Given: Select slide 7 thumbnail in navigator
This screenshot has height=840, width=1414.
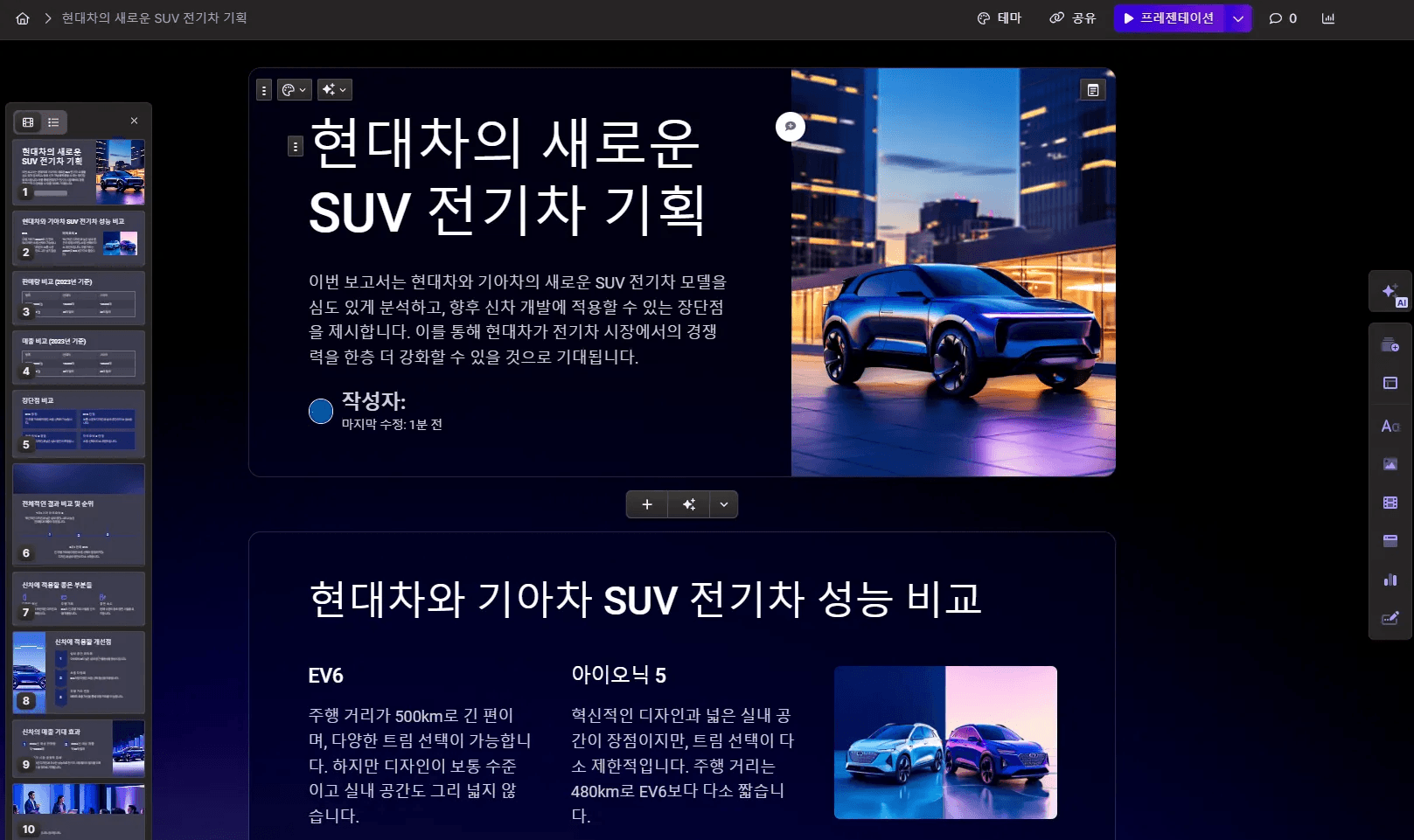Looking at the screenshot, I should (x=79, y=599).
